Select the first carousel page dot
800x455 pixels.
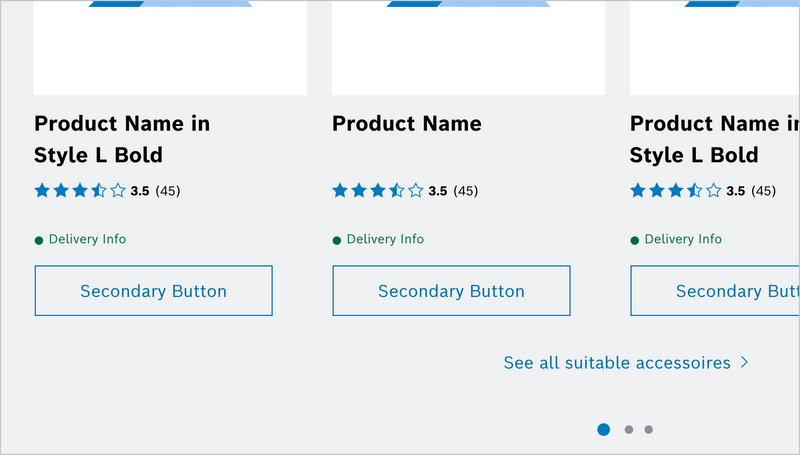point(603,430)
